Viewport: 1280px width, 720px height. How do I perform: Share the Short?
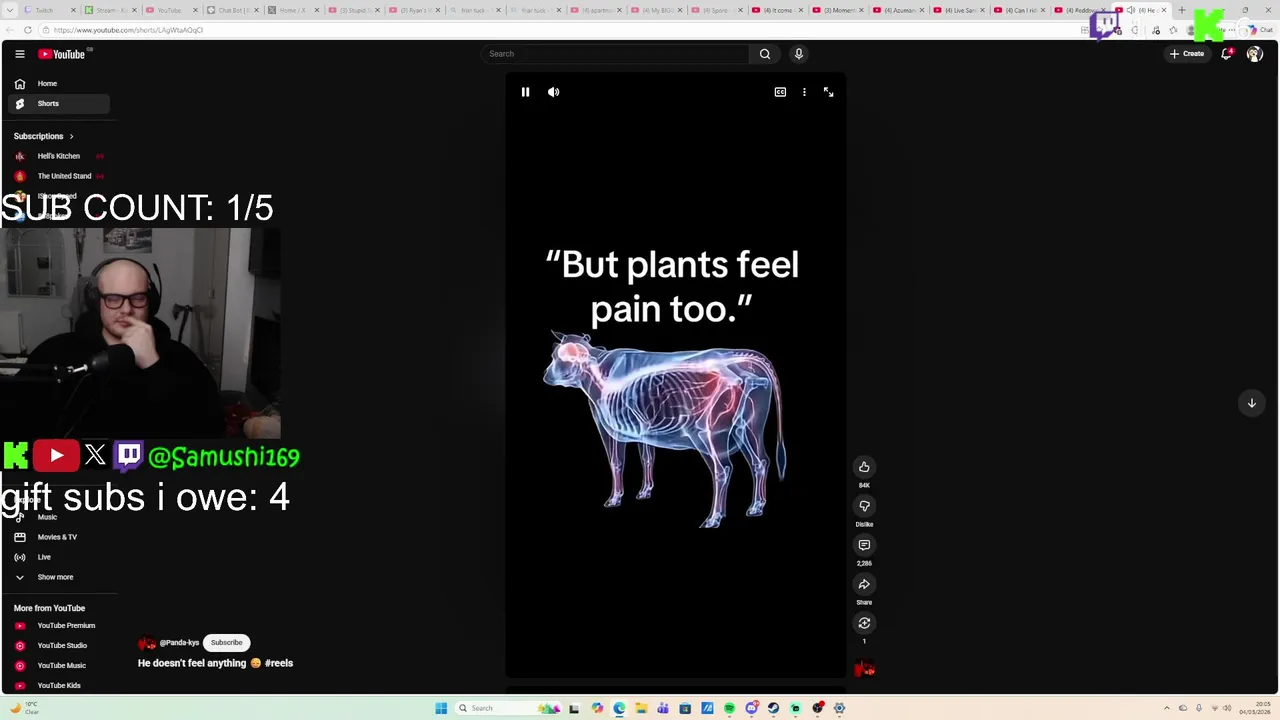point(864,584)
